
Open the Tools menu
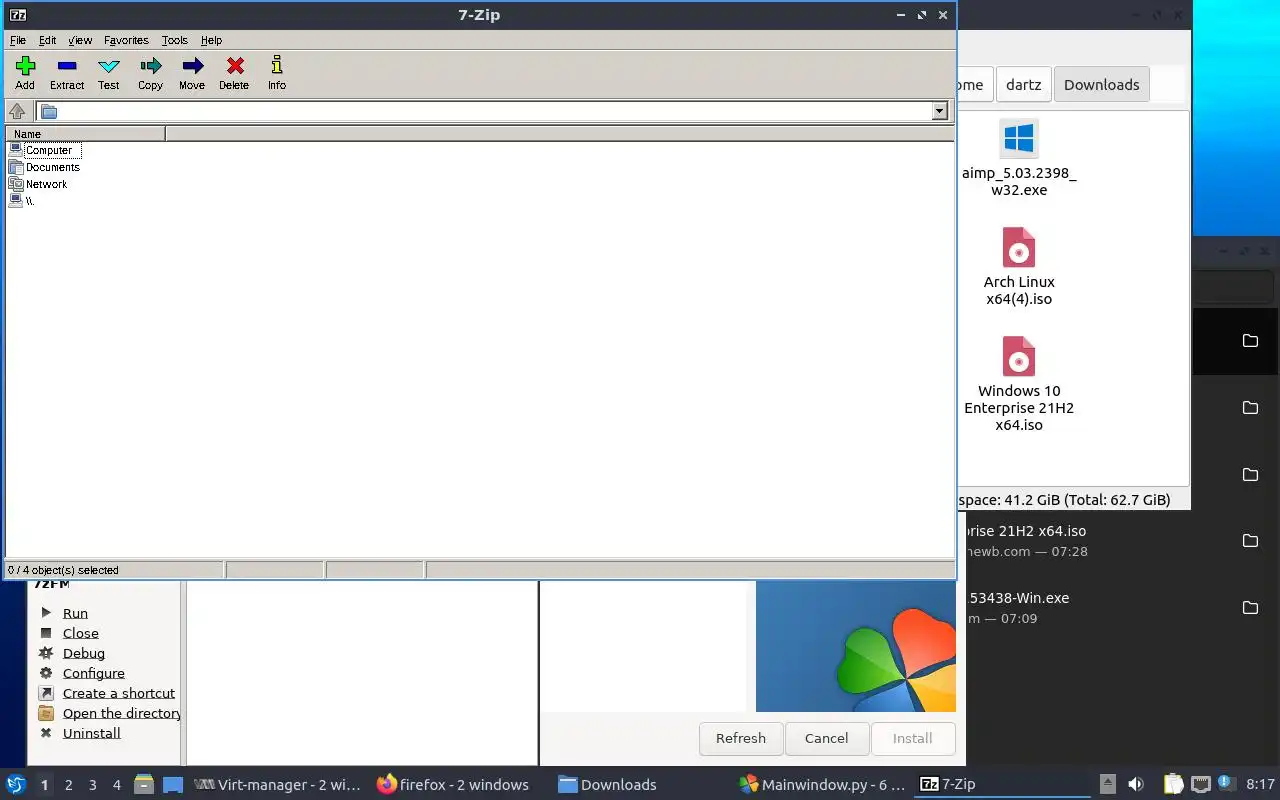click(175, 40)
